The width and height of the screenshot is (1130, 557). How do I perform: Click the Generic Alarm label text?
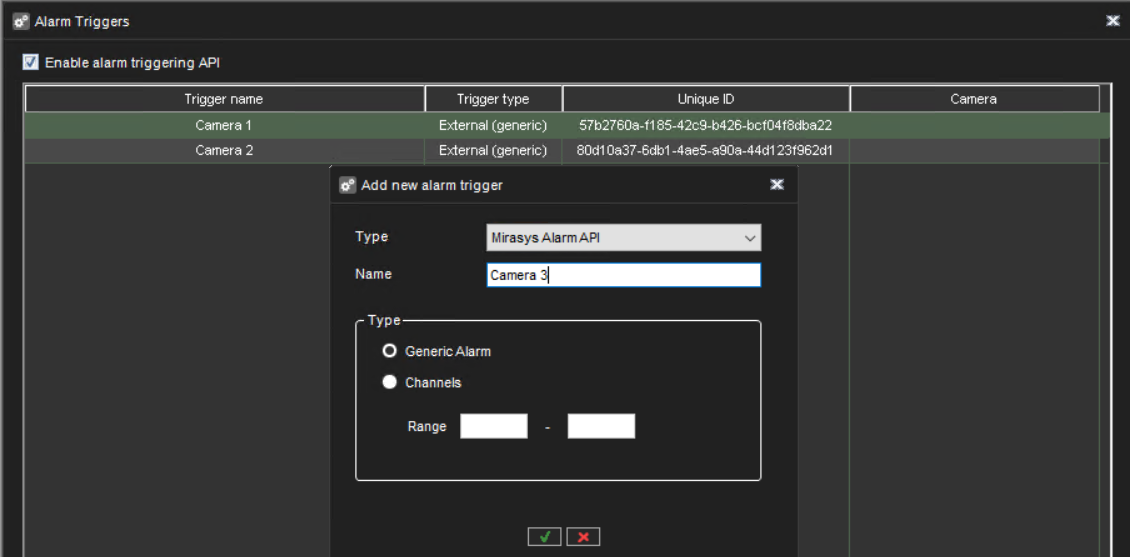(x=448, y=352)
